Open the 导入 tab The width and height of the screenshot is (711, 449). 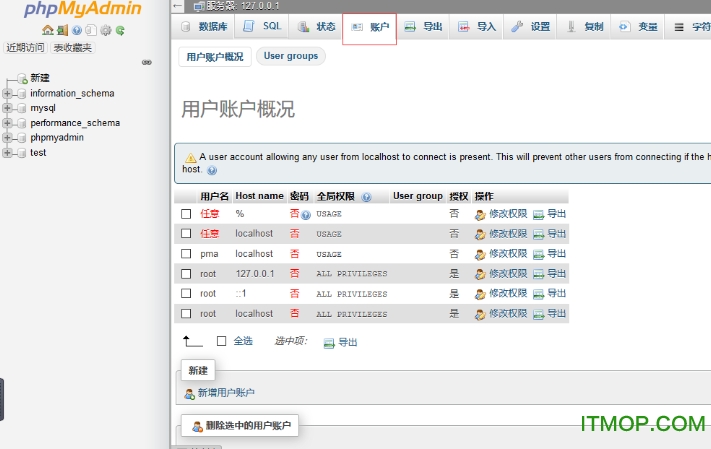pos(477,27)
